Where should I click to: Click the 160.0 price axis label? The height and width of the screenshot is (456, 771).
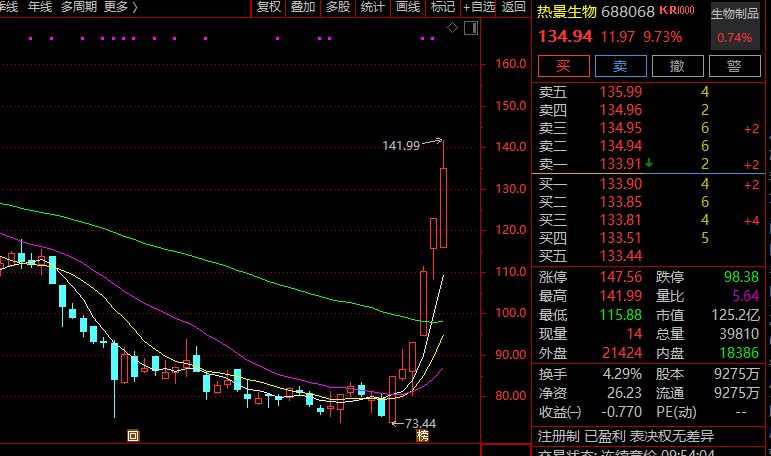(x=510, y=64)
